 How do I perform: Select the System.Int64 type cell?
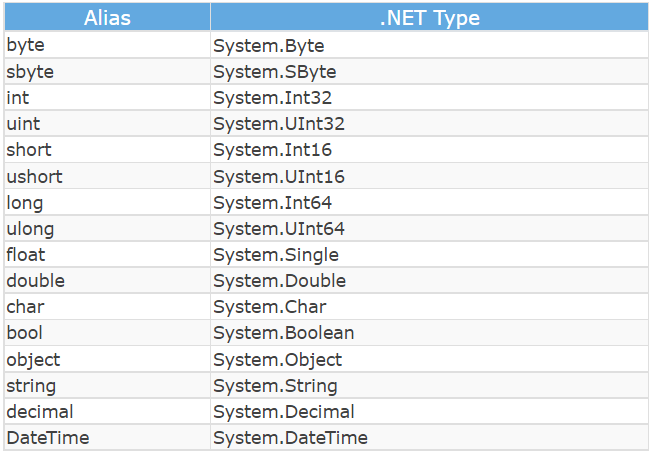(430, 202)
